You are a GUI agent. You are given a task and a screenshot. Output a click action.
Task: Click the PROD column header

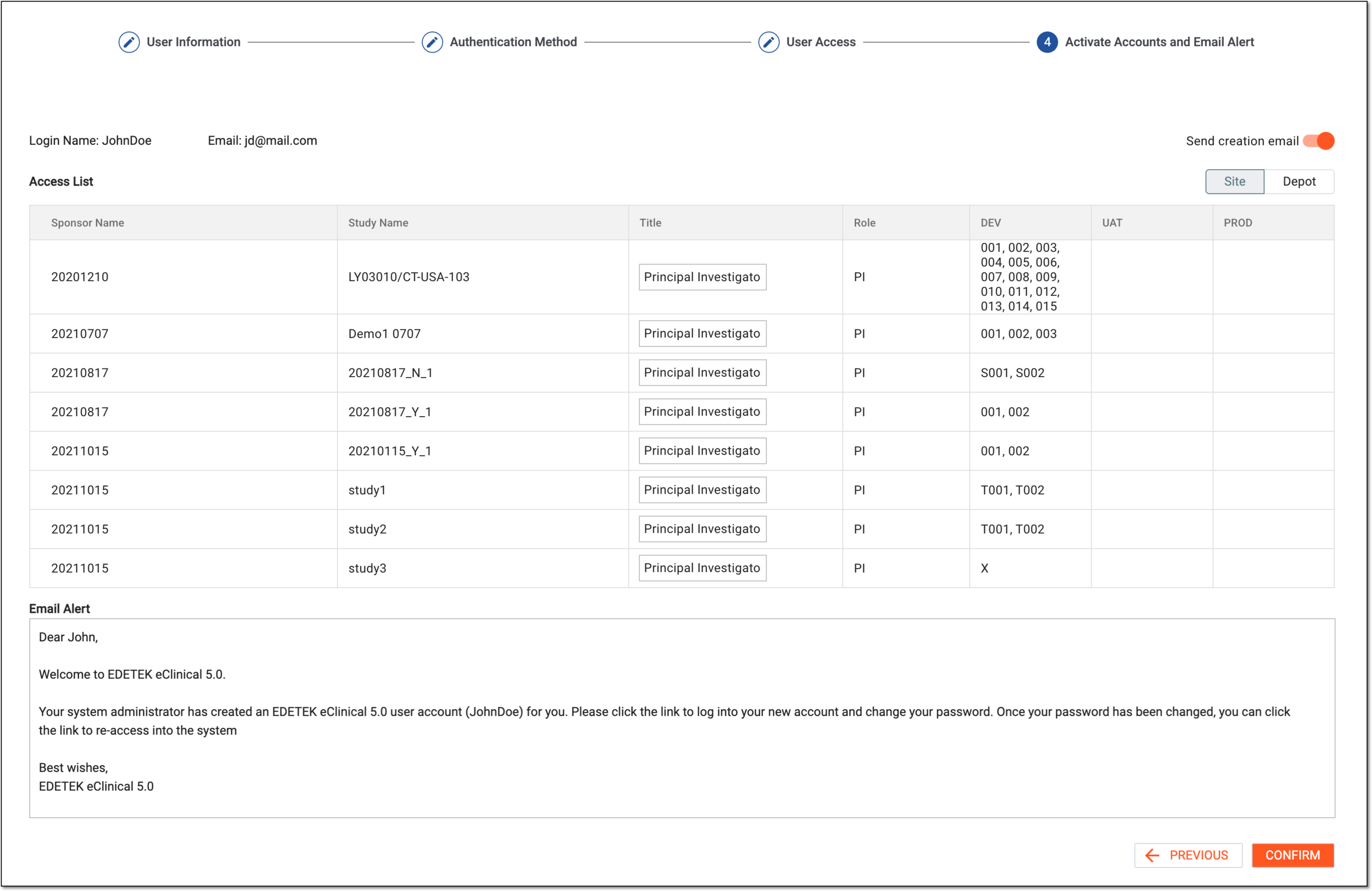[x=1238, y=223]
